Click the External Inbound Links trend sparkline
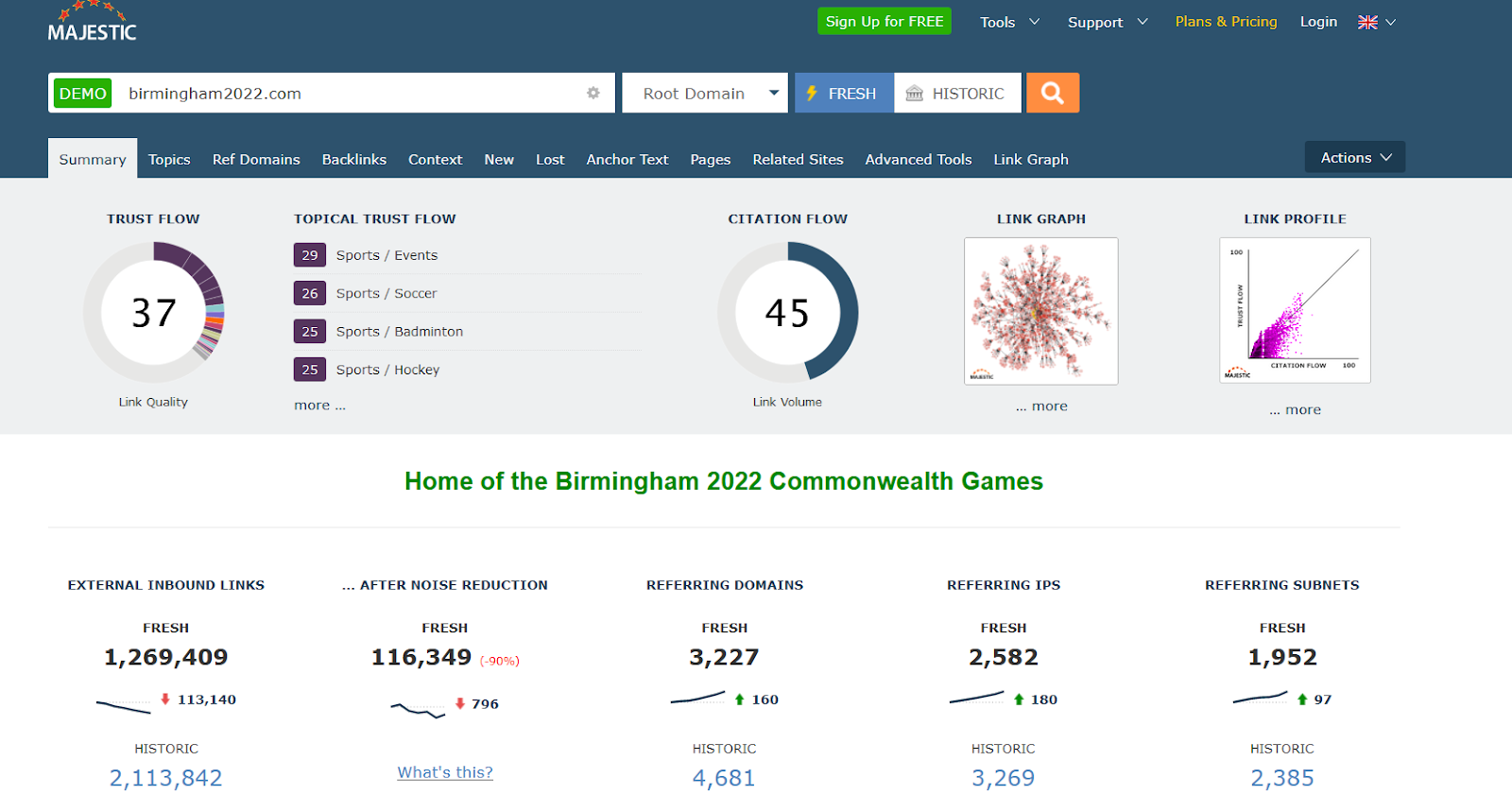The width and height of the screenshot is (1512, 795). tap(124, 705)
